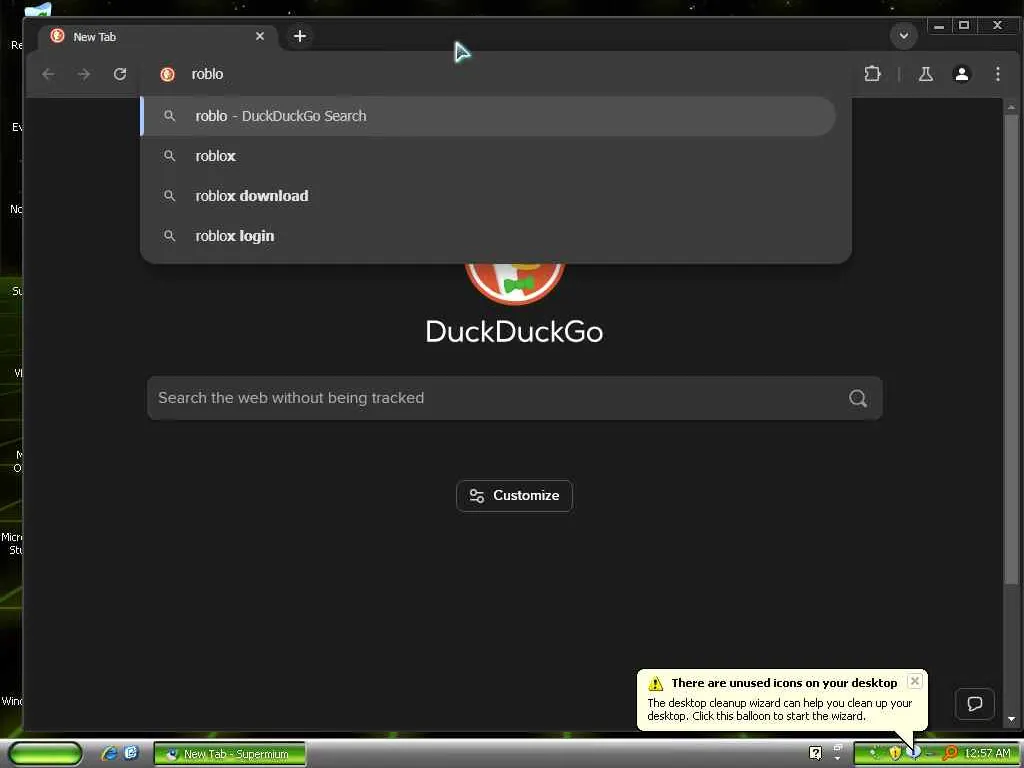Open the profile avatar menu

tap(961, 74)
